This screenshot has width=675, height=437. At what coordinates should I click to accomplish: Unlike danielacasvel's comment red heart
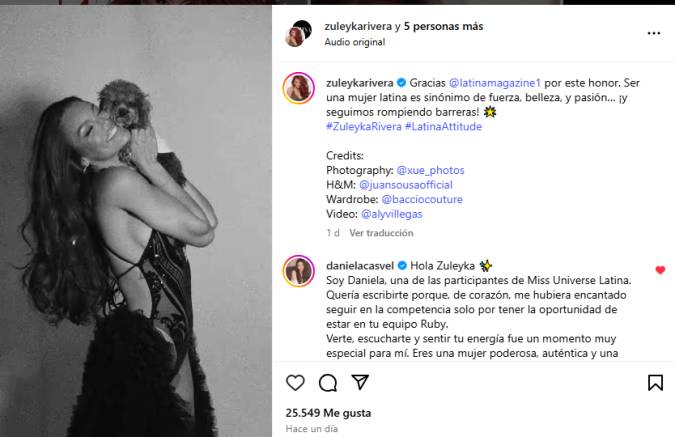(x=660, y=270)
